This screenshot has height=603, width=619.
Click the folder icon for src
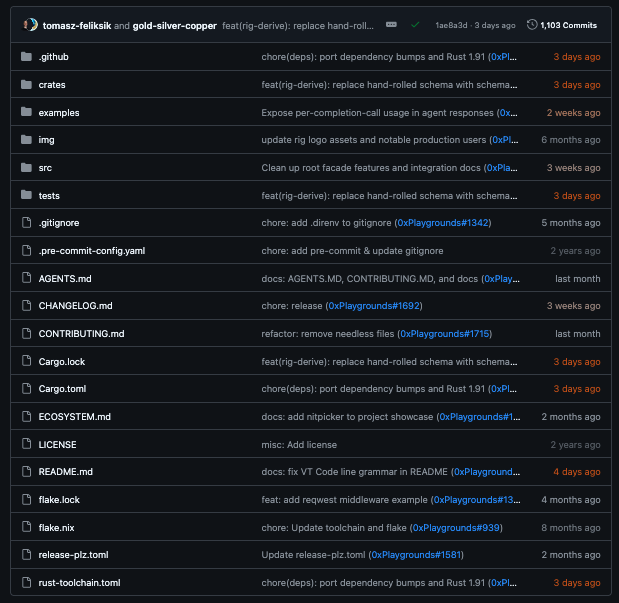click(26, 167)
